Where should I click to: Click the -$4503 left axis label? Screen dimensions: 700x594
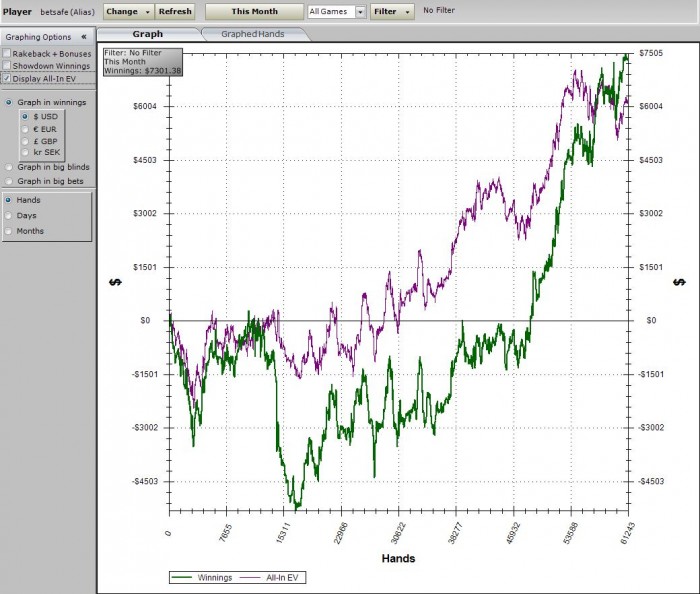tap(145, 481)
